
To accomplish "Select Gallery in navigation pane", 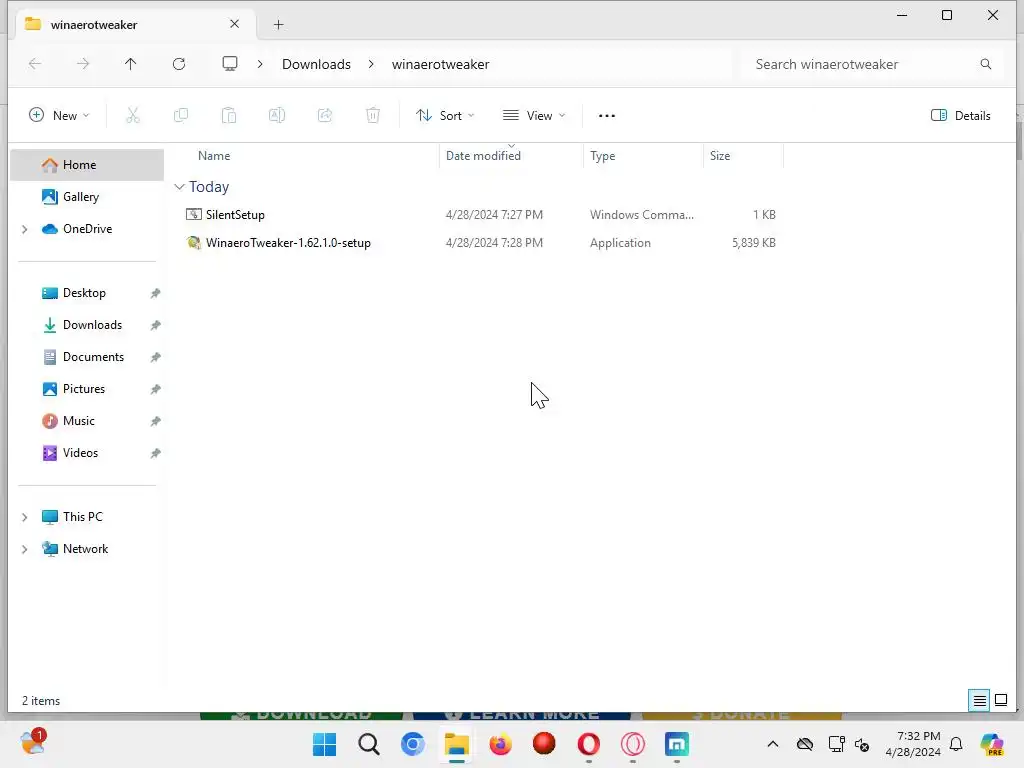I will click(87, 197).
